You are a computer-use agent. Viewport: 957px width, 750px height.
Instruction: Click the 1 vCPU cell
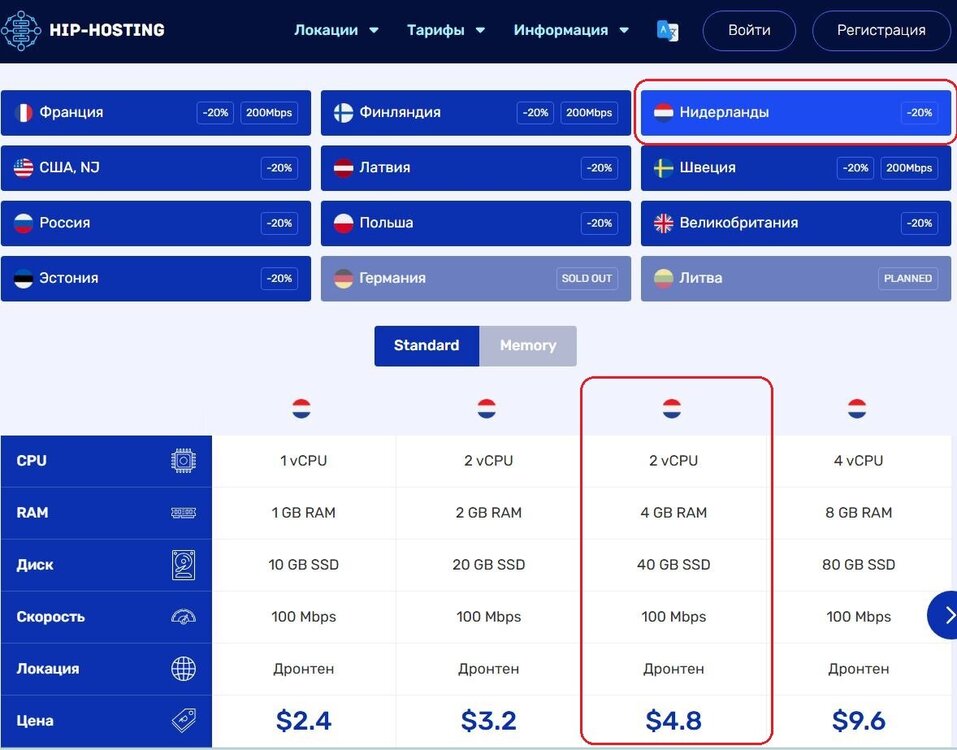(x=303, y=461)
